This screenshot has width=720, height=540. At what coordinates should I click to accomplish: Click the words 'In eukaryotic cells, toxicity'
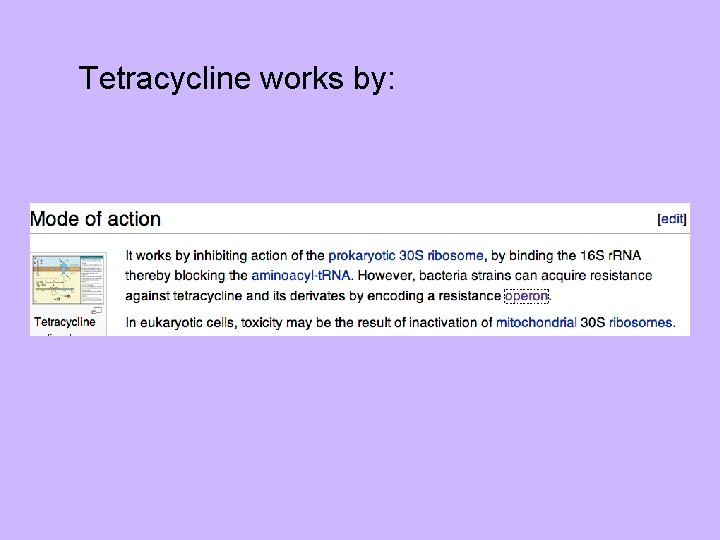[204, 323]
